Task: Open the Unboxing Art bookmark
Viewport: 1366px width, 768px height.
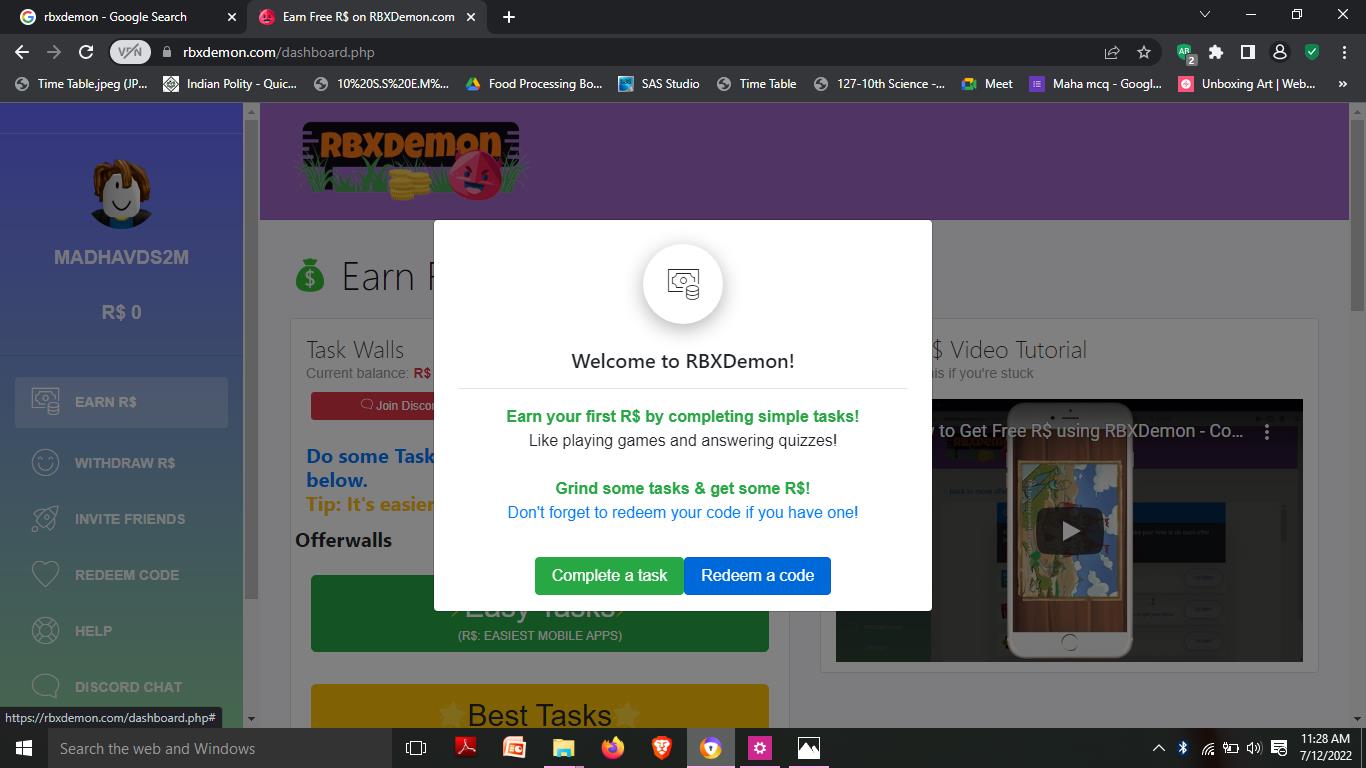Action: click(x=1247, y=84)
